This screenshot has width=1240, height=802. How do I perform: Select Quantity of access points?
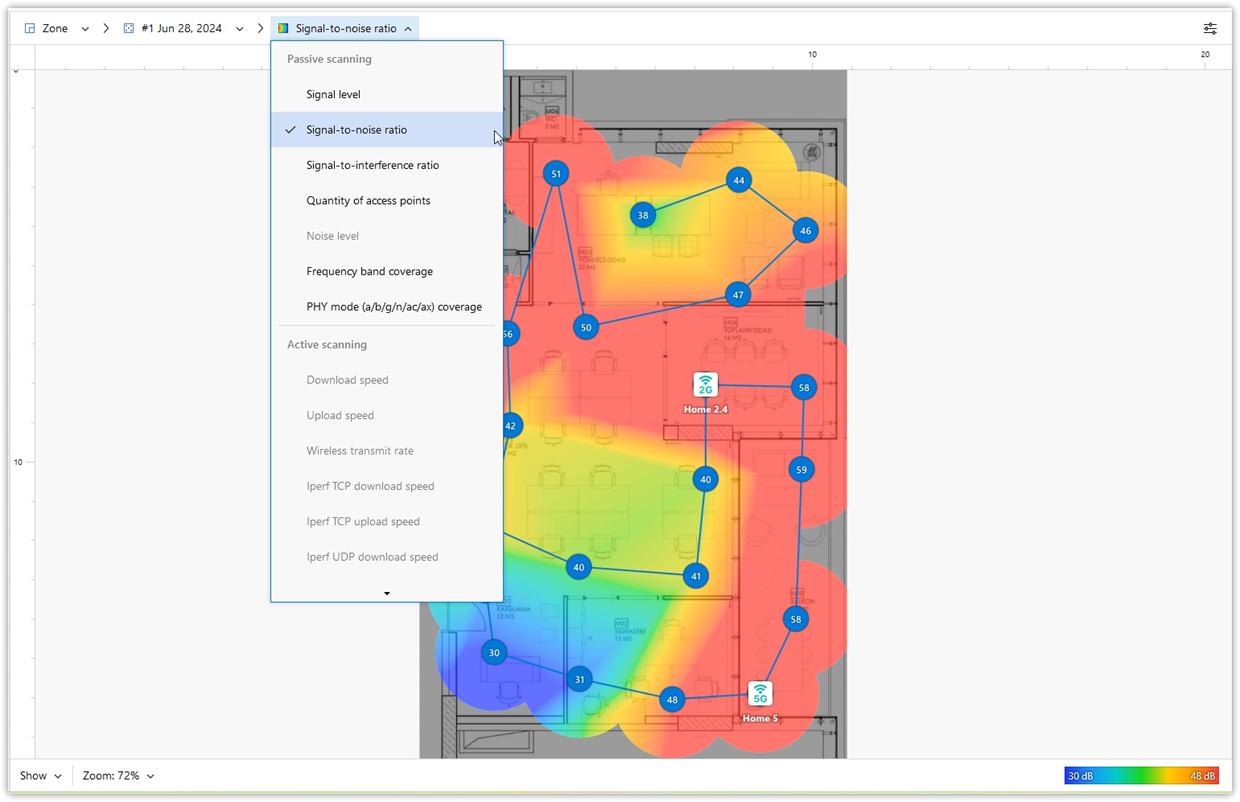tap(368, 200)
